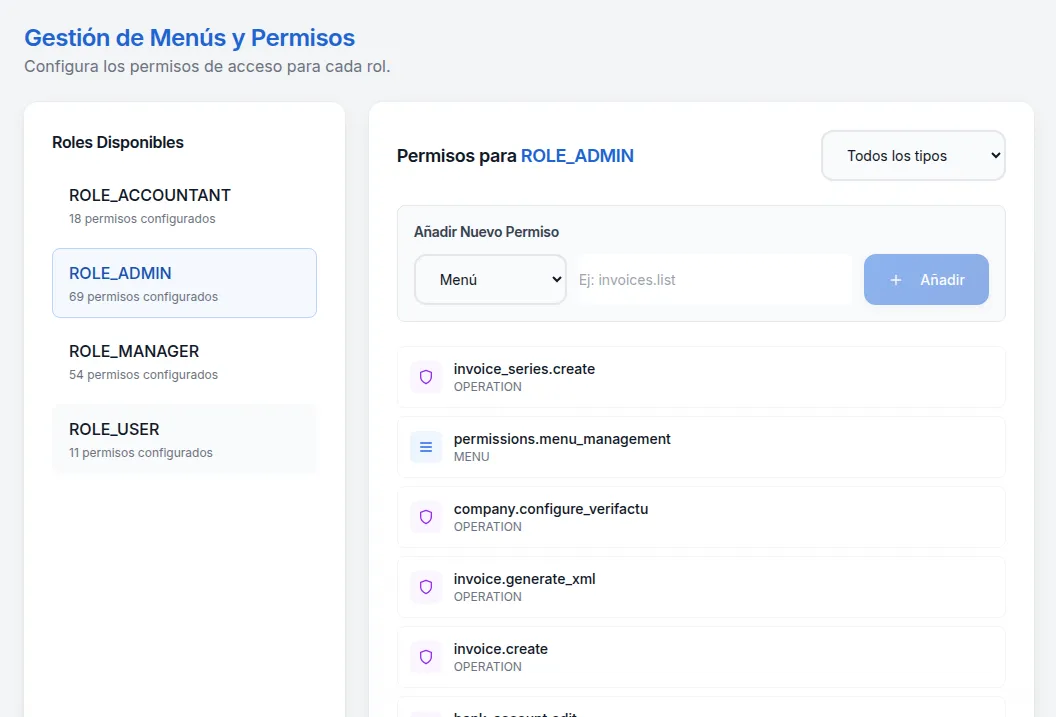The height and width of the screenshot is (717, 1056).
Task: Select the invoice_series.create permission row
Action: (700, 377)
